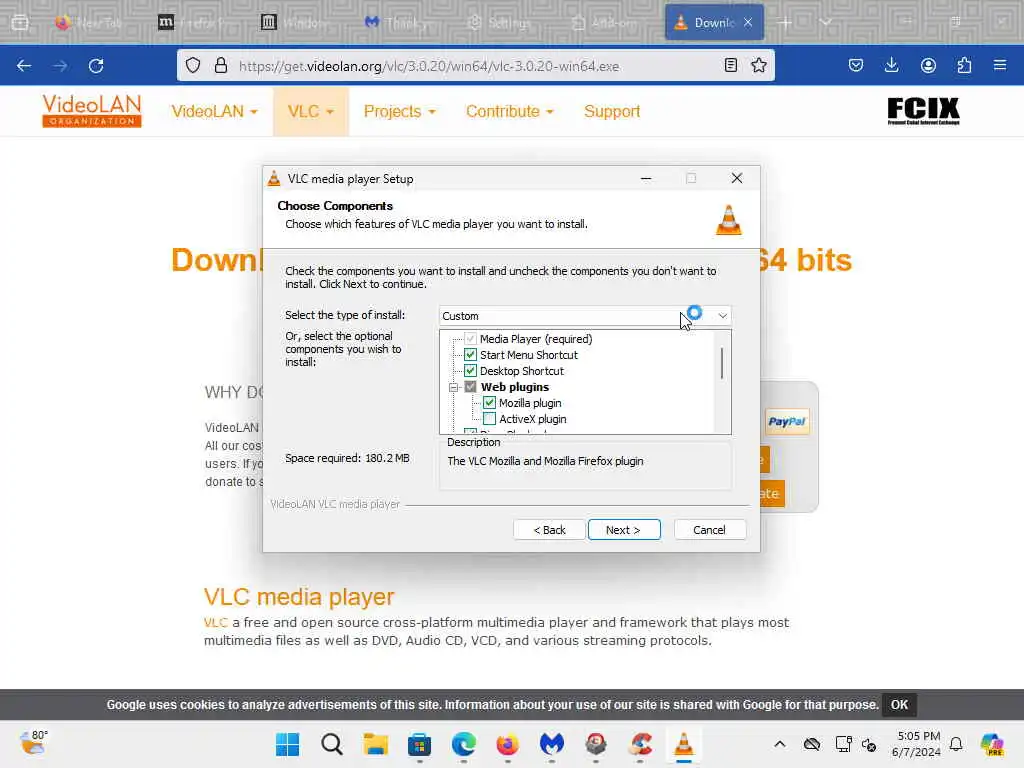Screen dimensions: 1024x768
Task: Switch to the Add-ons browser tab
Action: (604, 23)
